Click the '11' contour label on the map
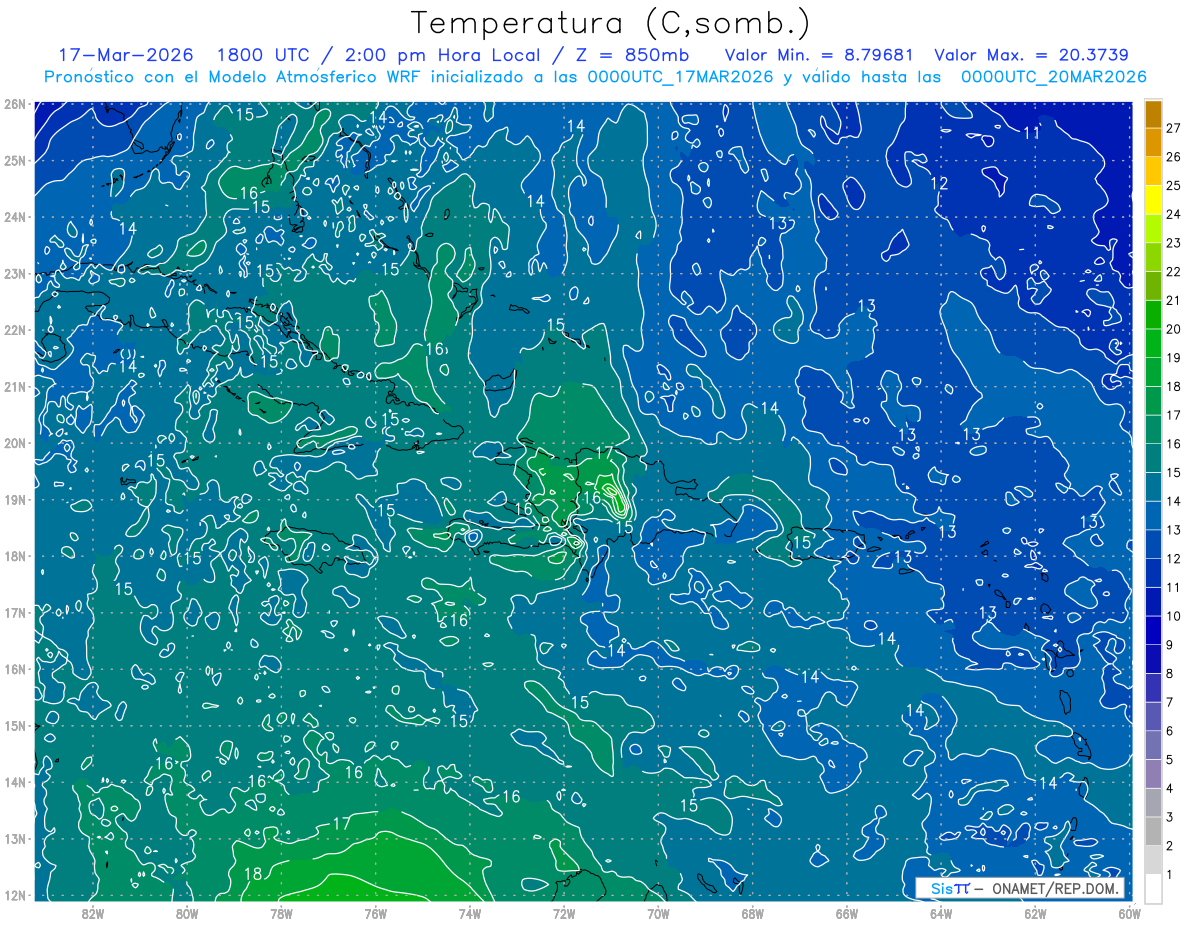 tap(1031, 133)
